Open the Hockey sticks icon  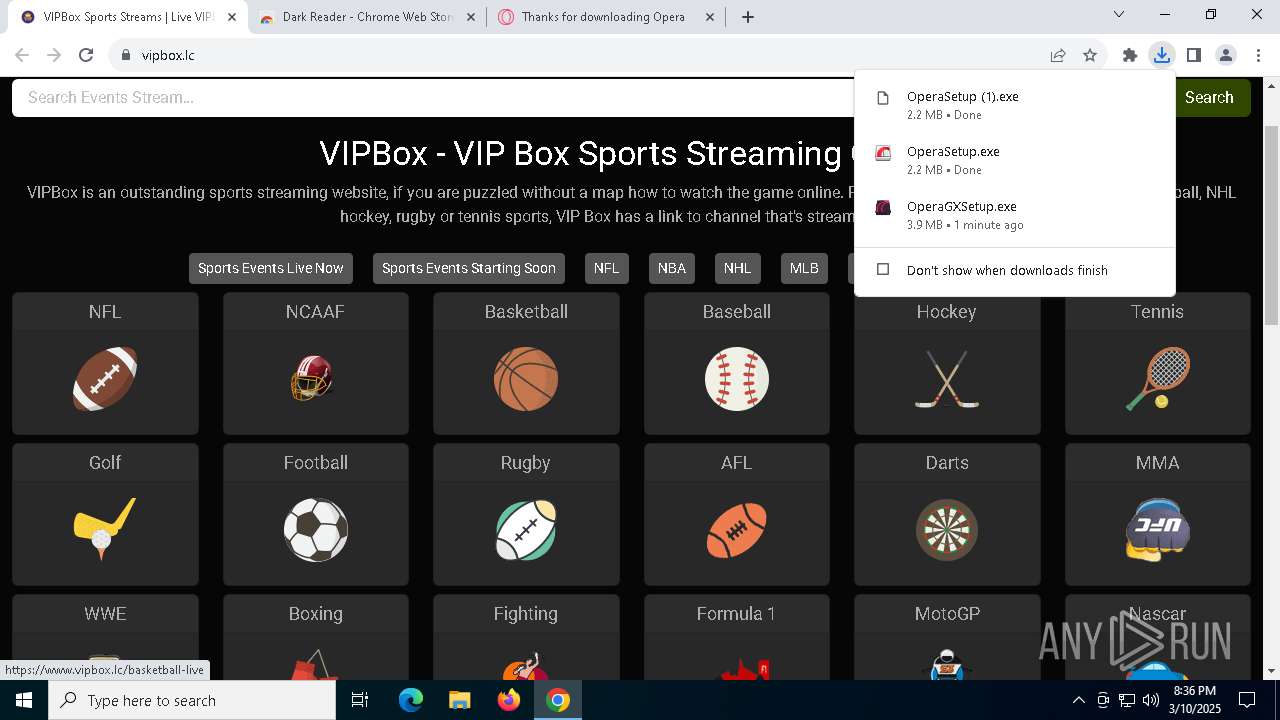947,379
